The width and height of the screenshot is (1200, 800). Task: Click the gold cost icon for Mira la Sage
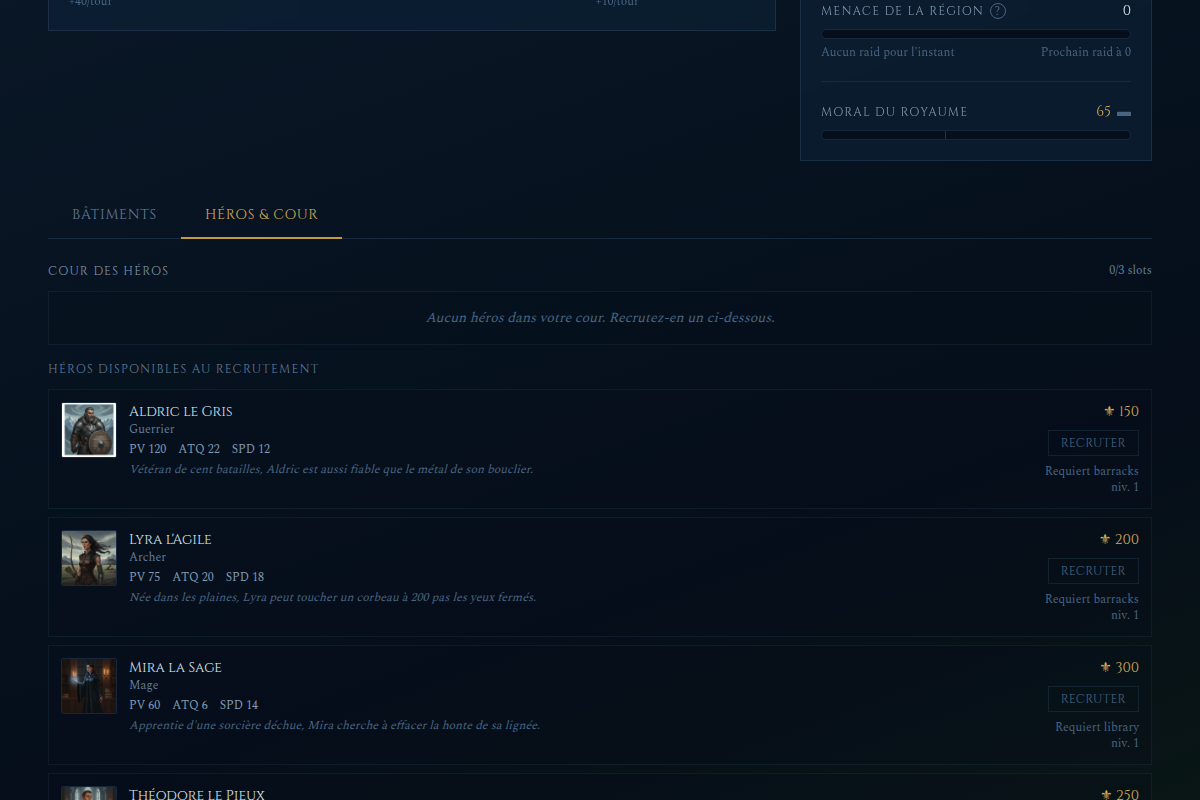[x=1105, y=667]
